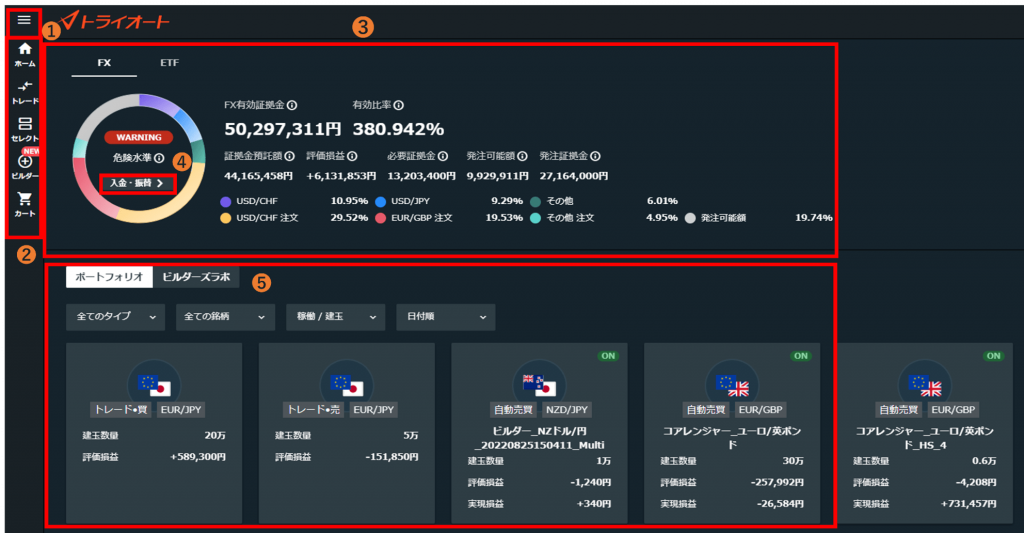The height and width of the screenshot is (533, 1024).
Task: Click the WARNING badge
Action: [138, 137]
